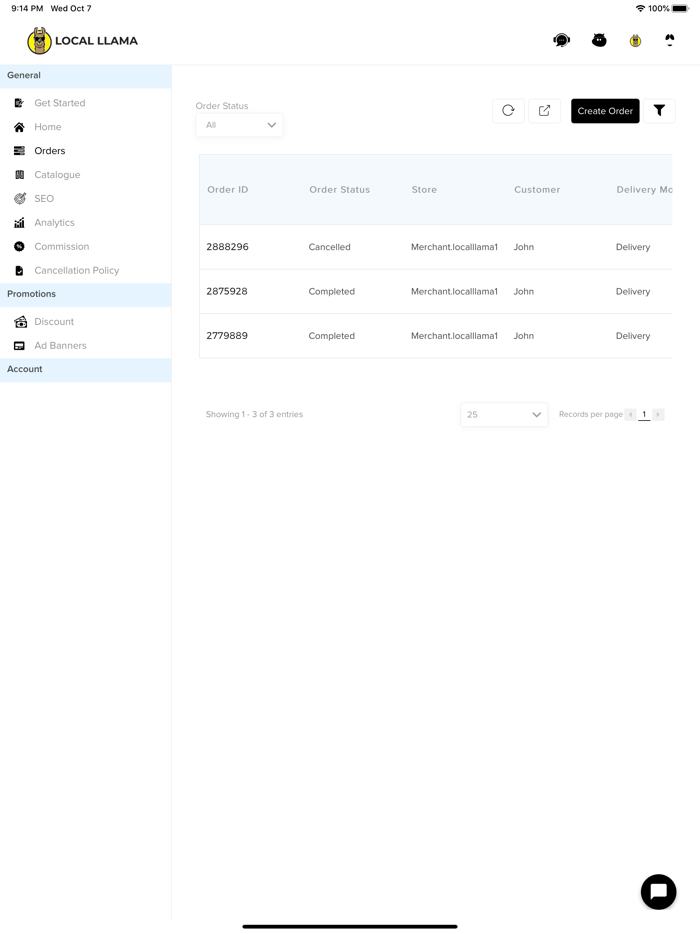The image size is (700, 934).
Task: Expand the Account section header
Action: tap(86, 370)
